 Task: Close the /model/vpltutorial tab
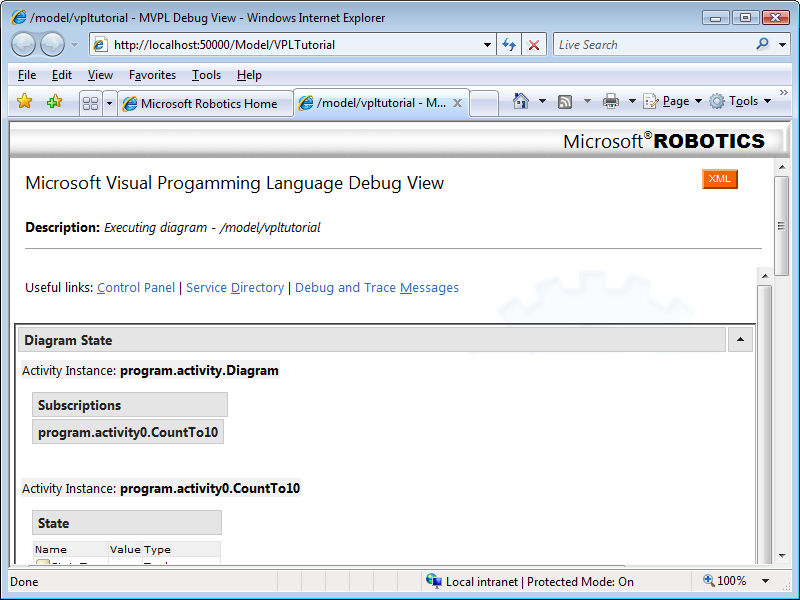tap(458, 103)
